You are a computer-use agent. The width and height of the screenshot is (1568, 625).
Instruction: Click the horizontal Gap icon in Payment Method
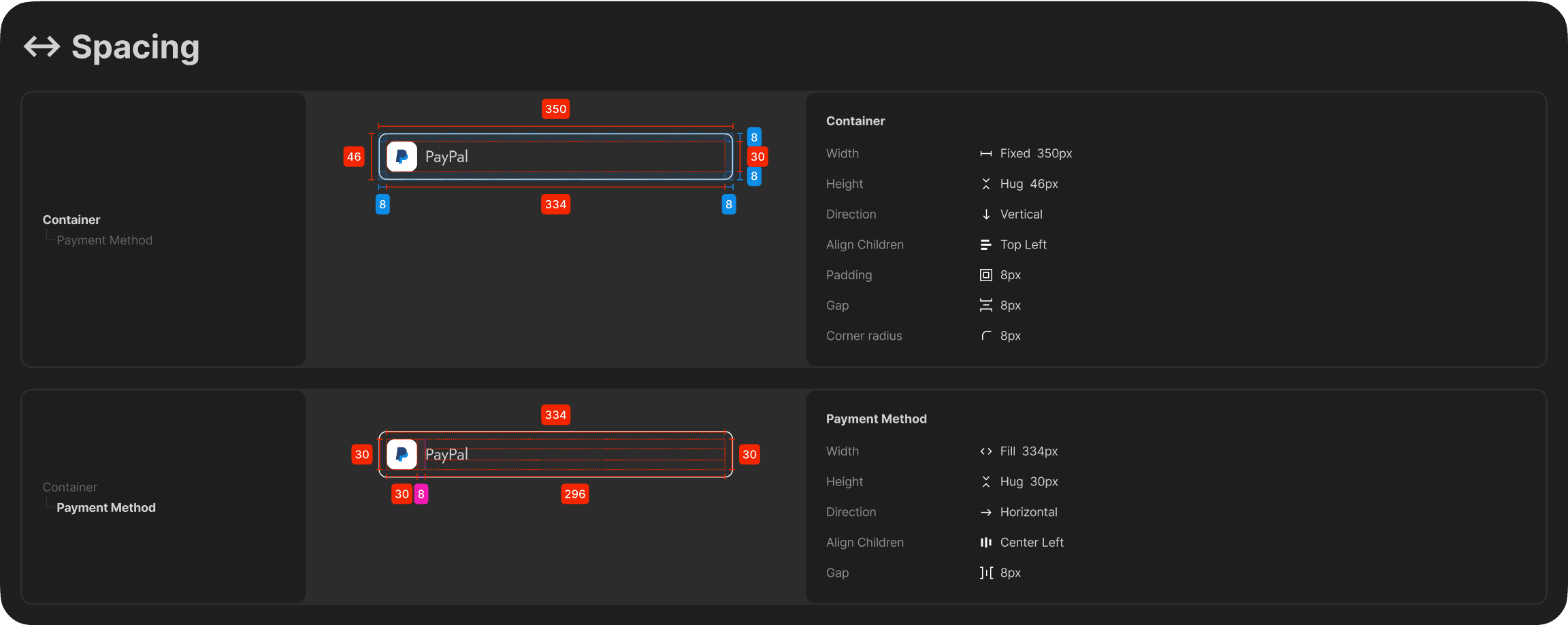[986, 573]
